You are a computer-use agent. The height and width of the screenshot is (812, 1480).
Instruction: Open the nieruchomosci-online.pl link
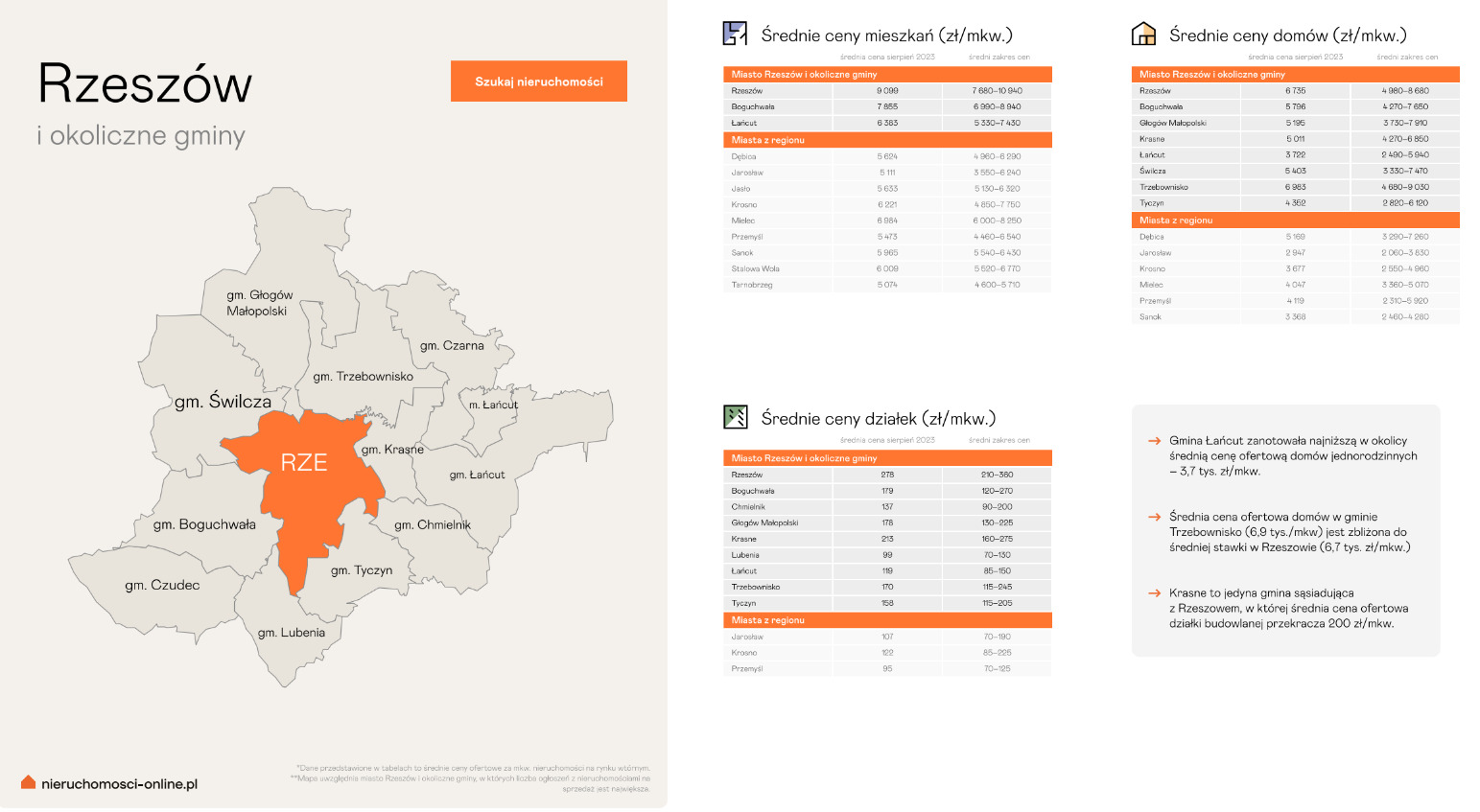119,784
